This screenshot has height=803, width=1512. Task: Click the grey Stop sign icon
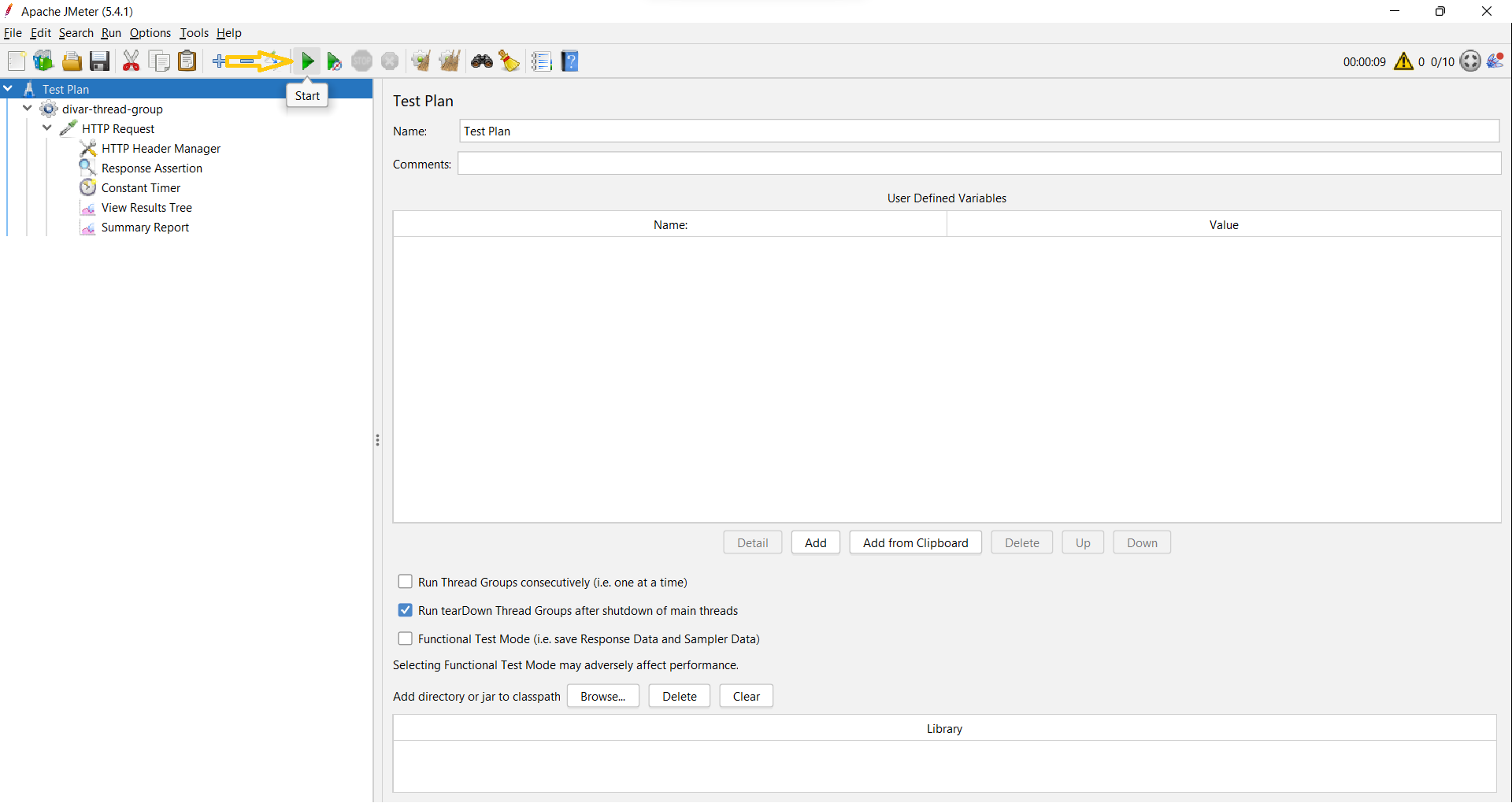(362, 61)
